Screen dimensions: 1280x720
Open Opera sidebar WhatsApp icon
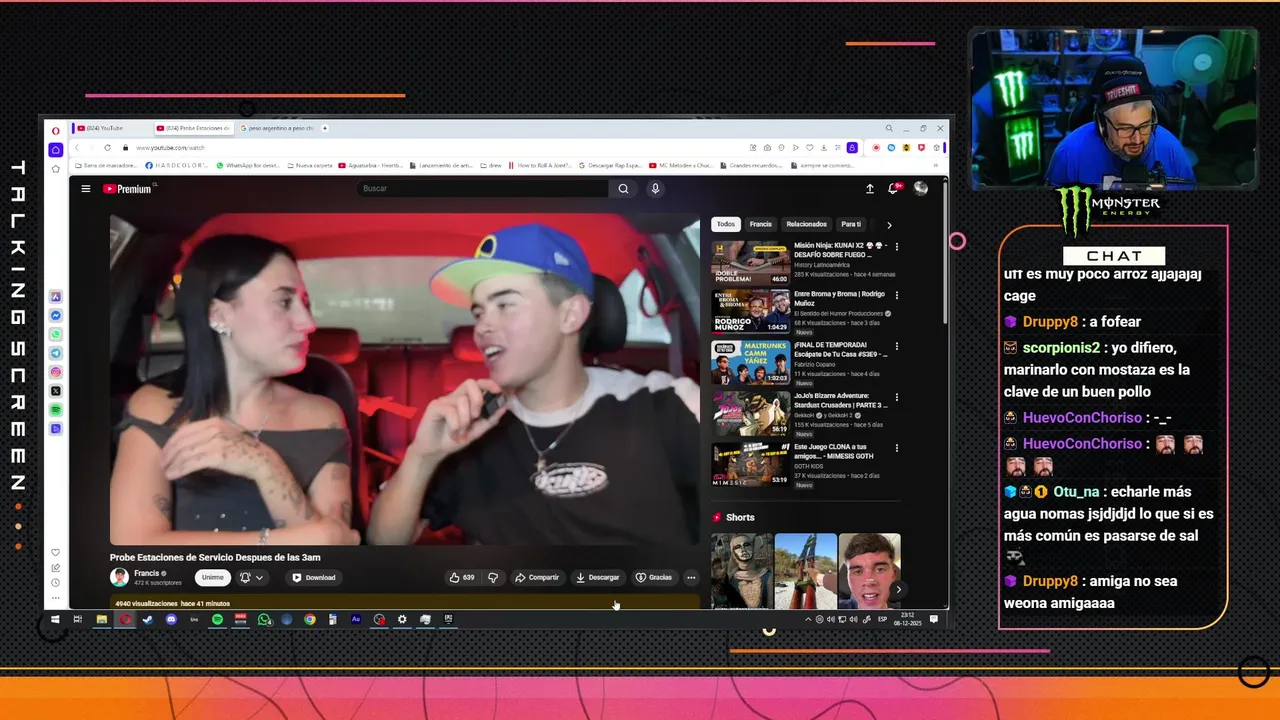[56, 334]
